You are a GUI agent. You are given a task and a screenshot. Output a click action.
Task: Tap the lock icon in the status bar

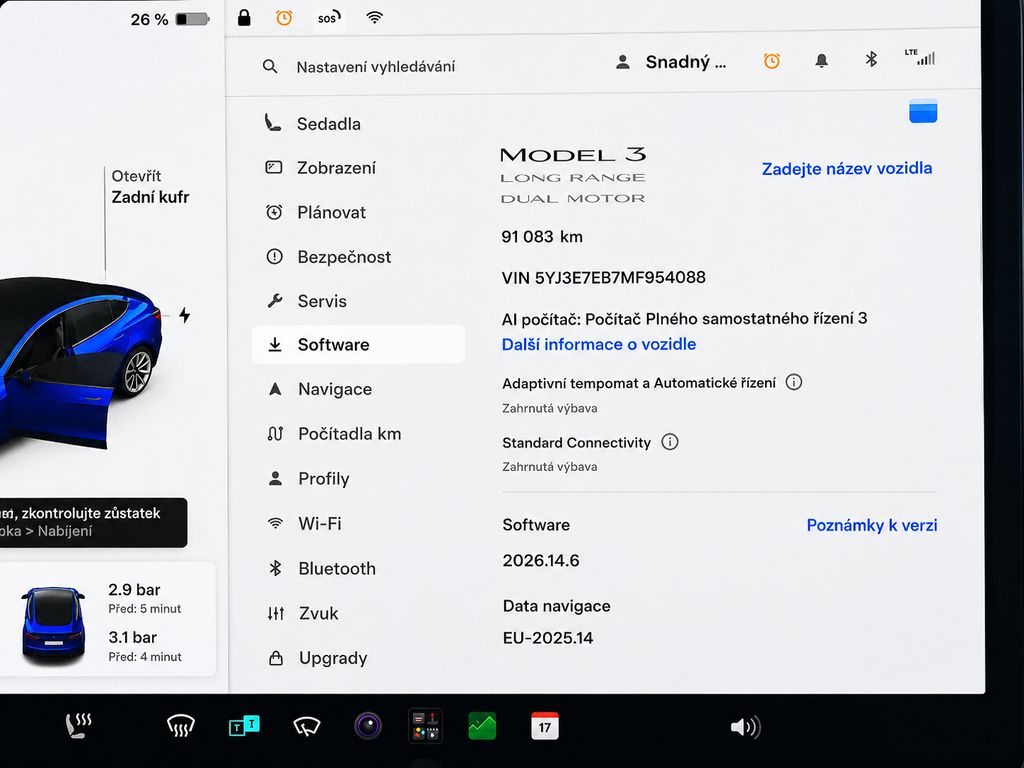244,18
